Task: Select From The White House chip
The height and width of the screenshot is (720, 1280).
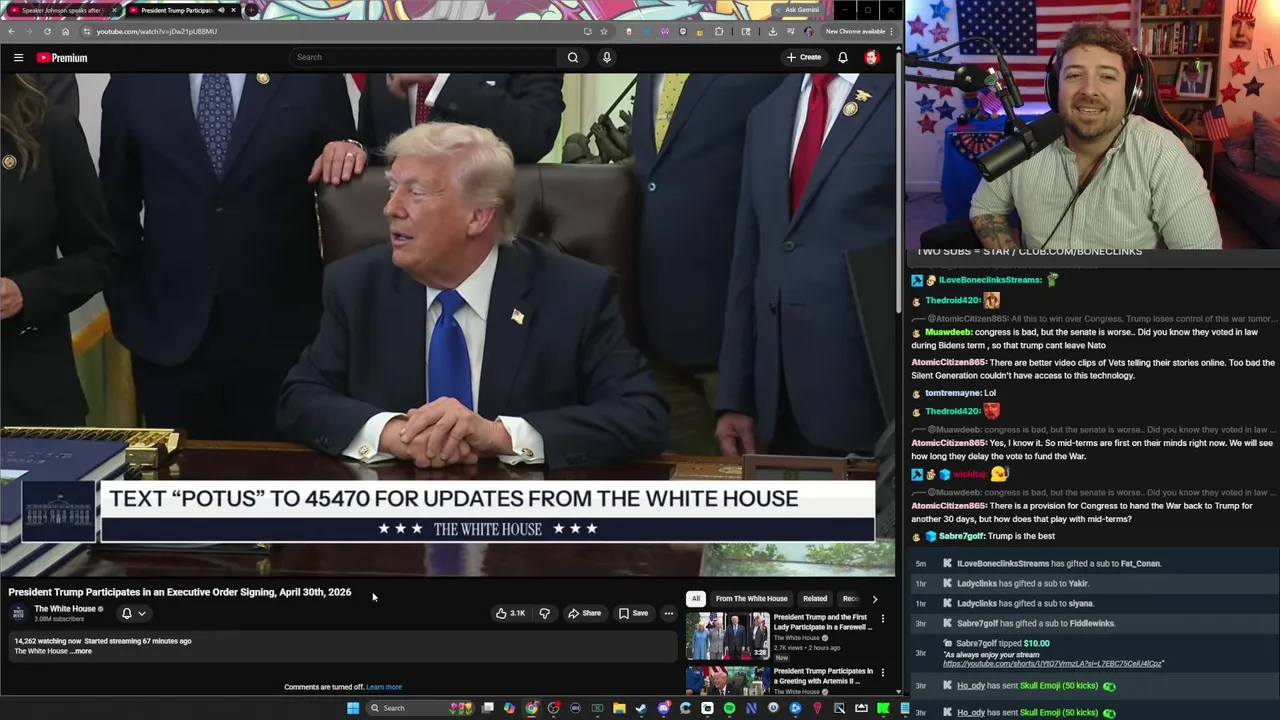Action: [x=752, y=598]
